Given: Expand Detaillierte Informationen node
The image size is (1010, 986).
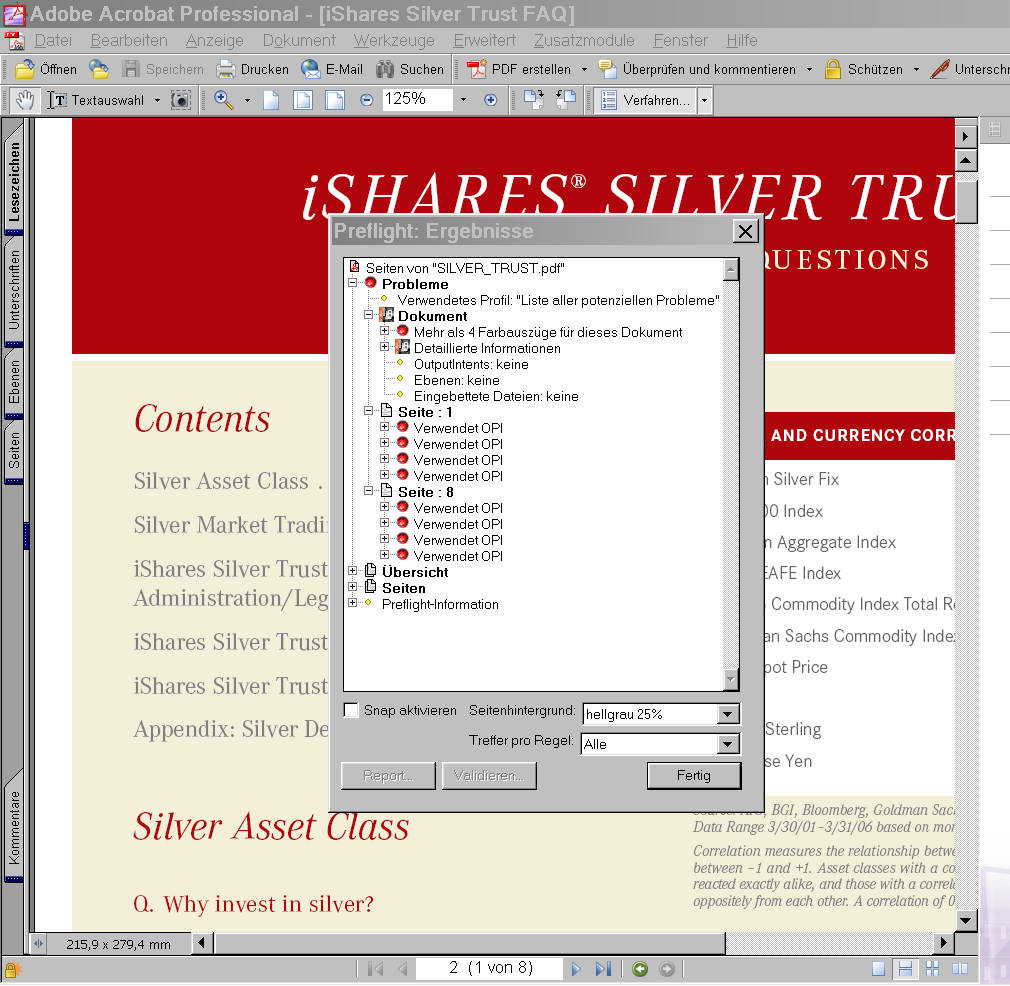Looking at the screenshot, I should tap(385, 347).
